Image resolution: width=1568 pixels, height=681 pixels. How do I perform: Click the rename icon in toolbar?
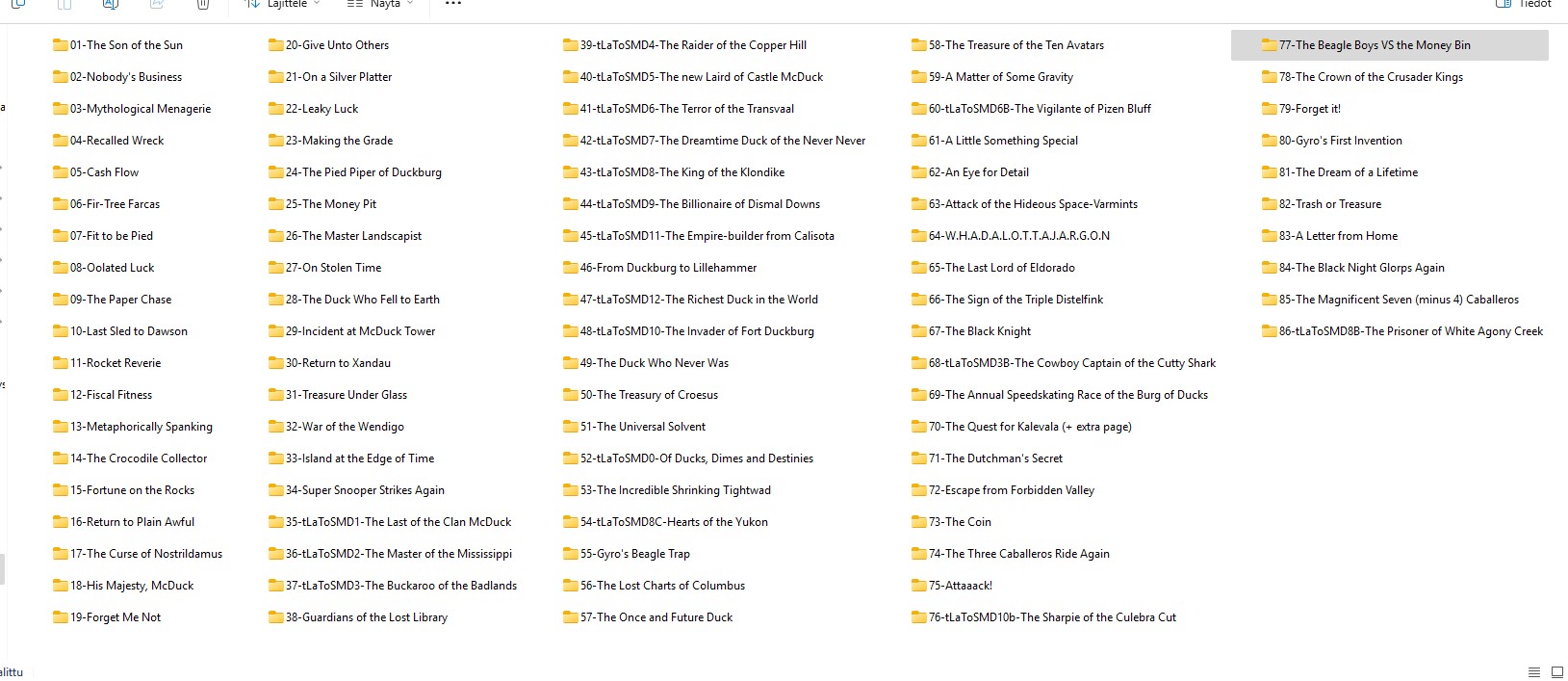coord(110,4)
